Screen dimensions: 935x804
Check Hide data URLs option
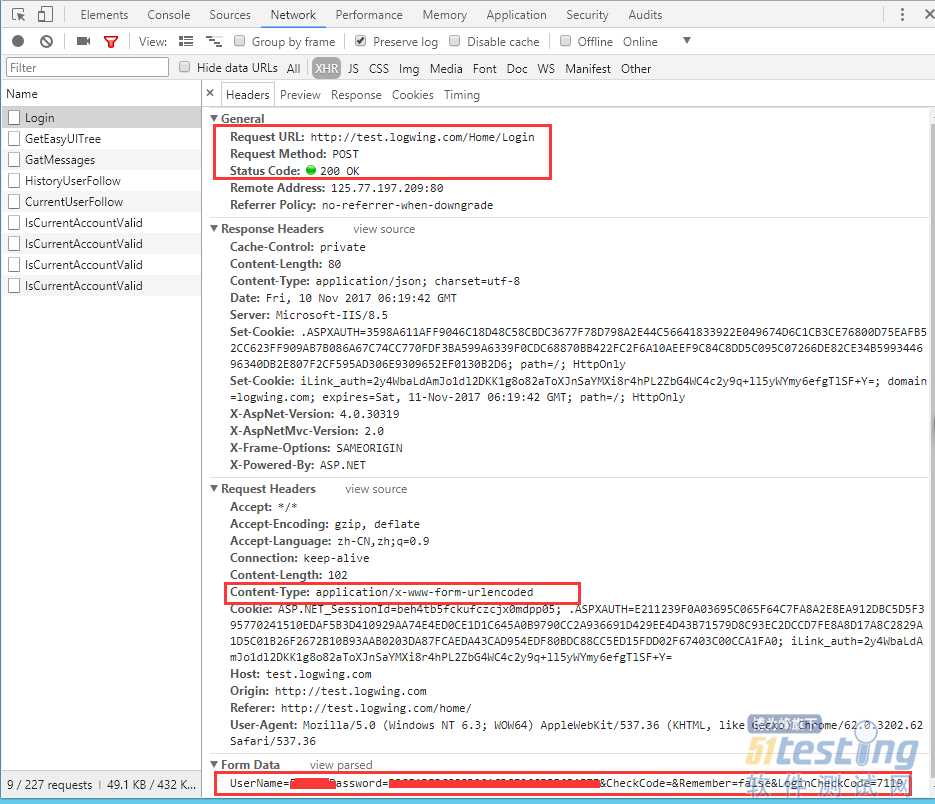point(184,67)
